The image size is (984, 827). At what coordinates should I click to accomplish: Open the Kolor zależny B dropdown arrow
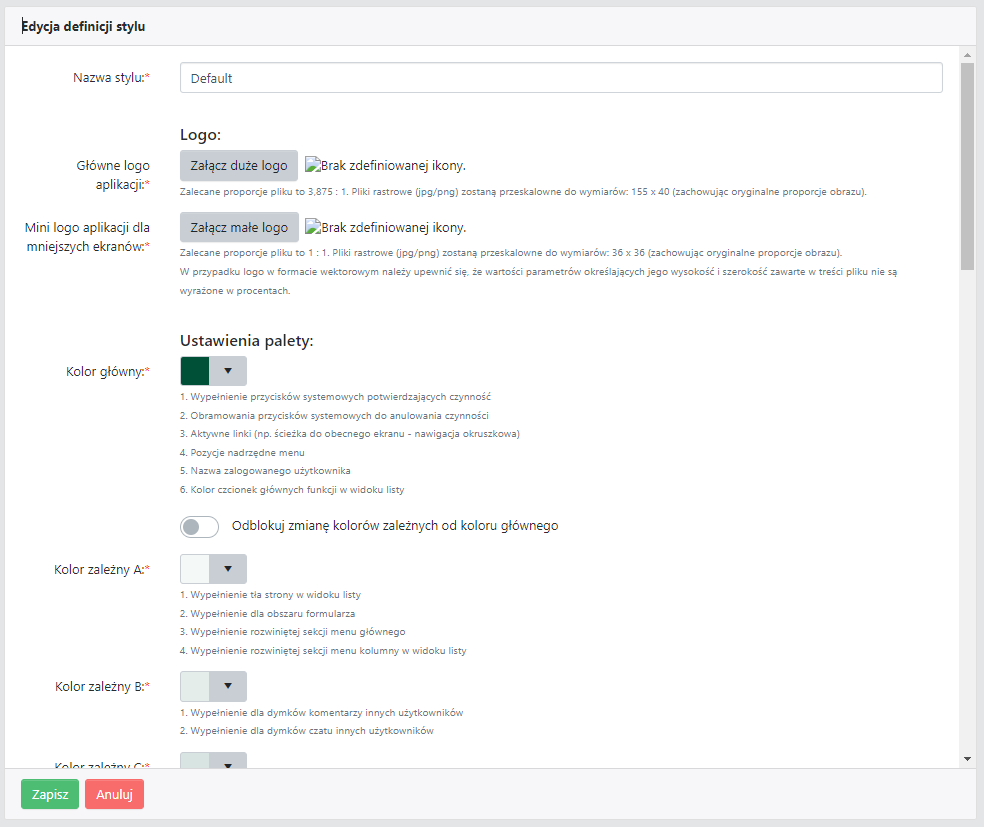[x=228, y=686]
